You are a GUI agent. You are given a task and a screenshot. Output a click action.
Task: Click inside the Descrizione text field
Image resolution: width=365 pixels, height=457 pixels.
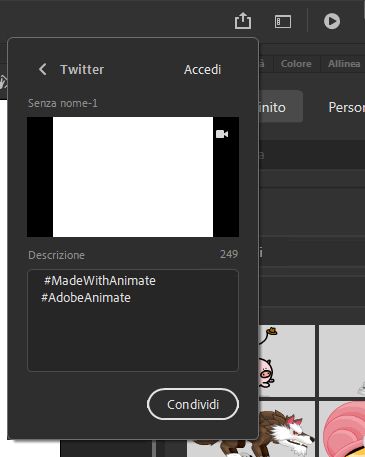[133, 320]
